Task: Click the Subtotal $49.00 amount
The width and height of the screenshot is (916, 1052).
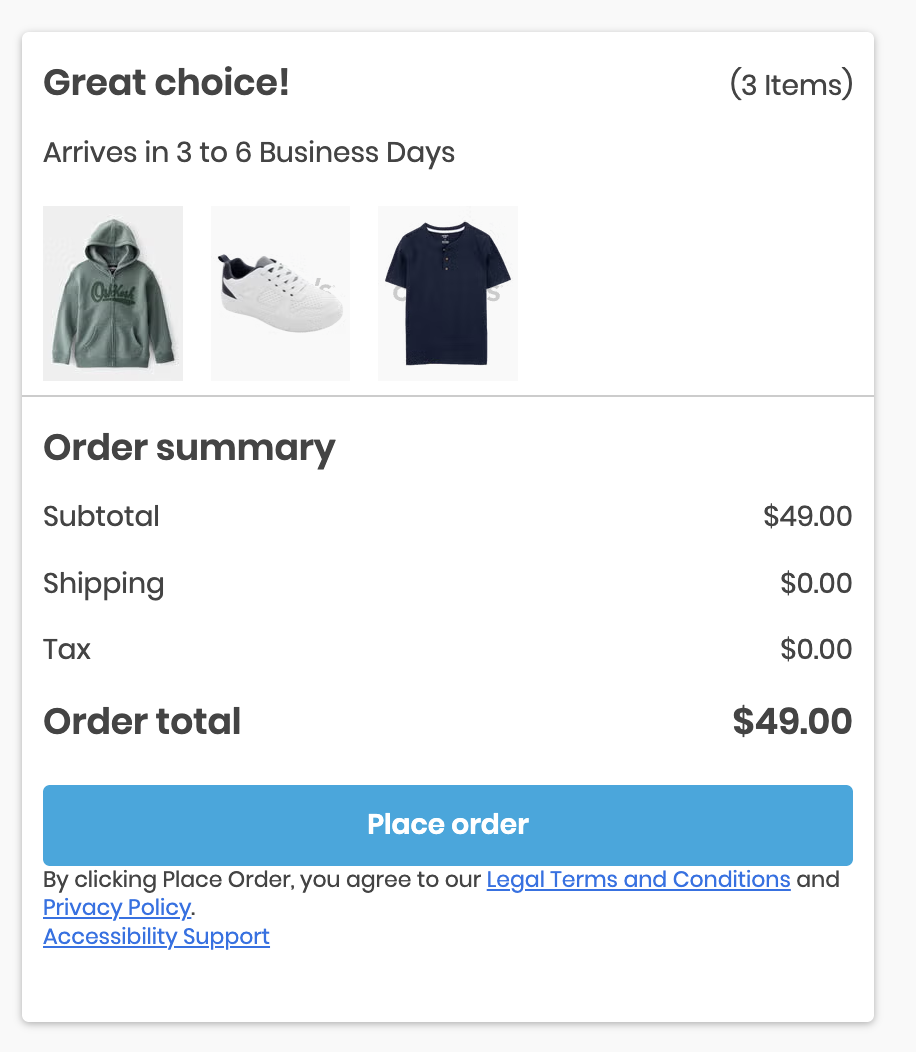Action: coord(807,517)
